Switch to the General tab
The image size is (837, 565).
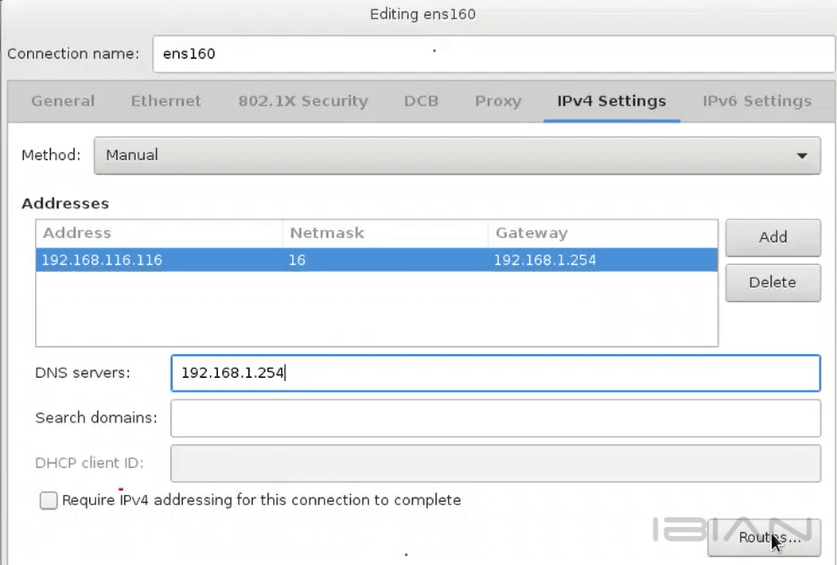(63, 101)
